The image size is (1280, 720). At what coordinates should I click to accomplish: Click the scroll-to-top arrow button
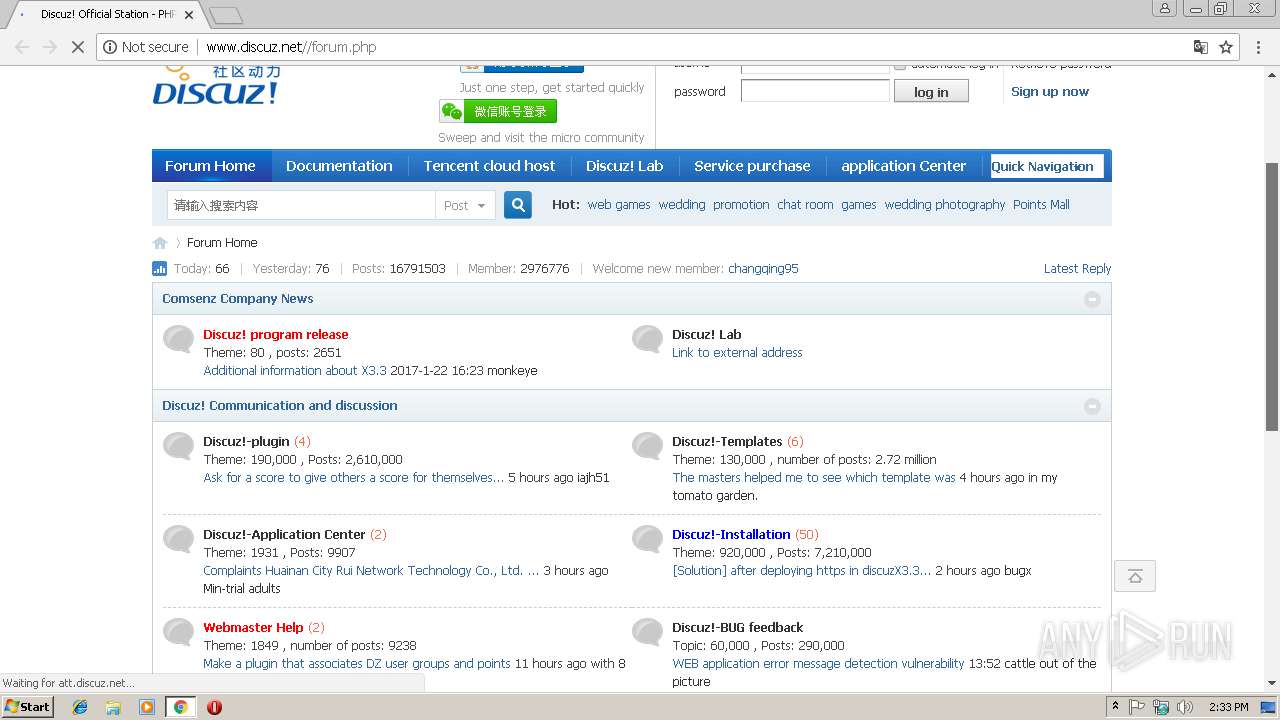[1135, 576]
